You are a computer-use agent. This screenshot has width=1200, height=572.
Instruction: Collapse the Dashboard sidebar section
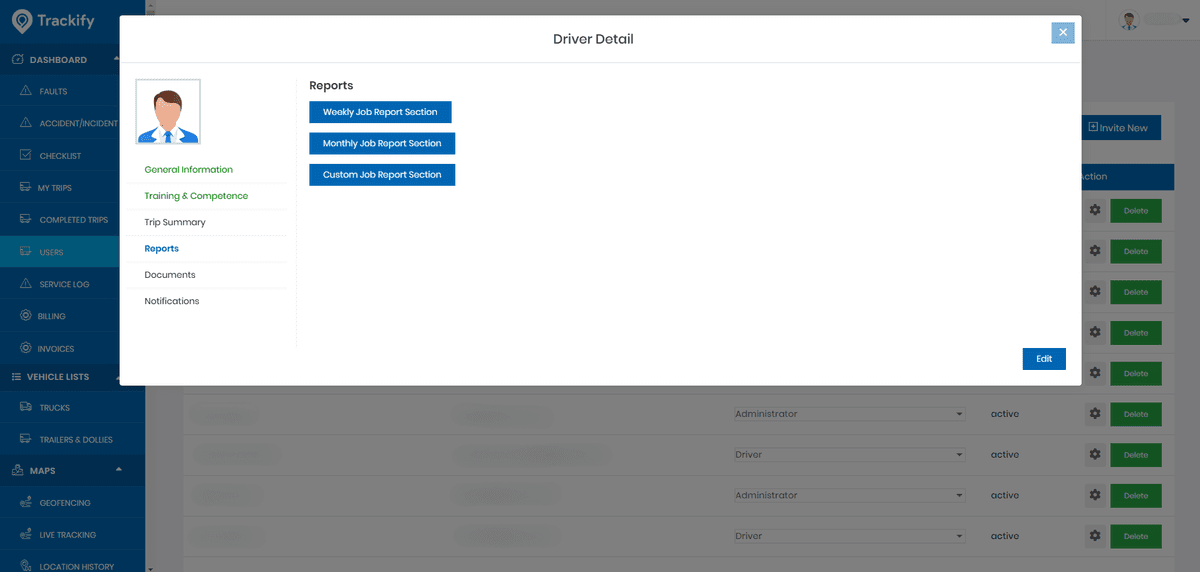click(117, 59)
